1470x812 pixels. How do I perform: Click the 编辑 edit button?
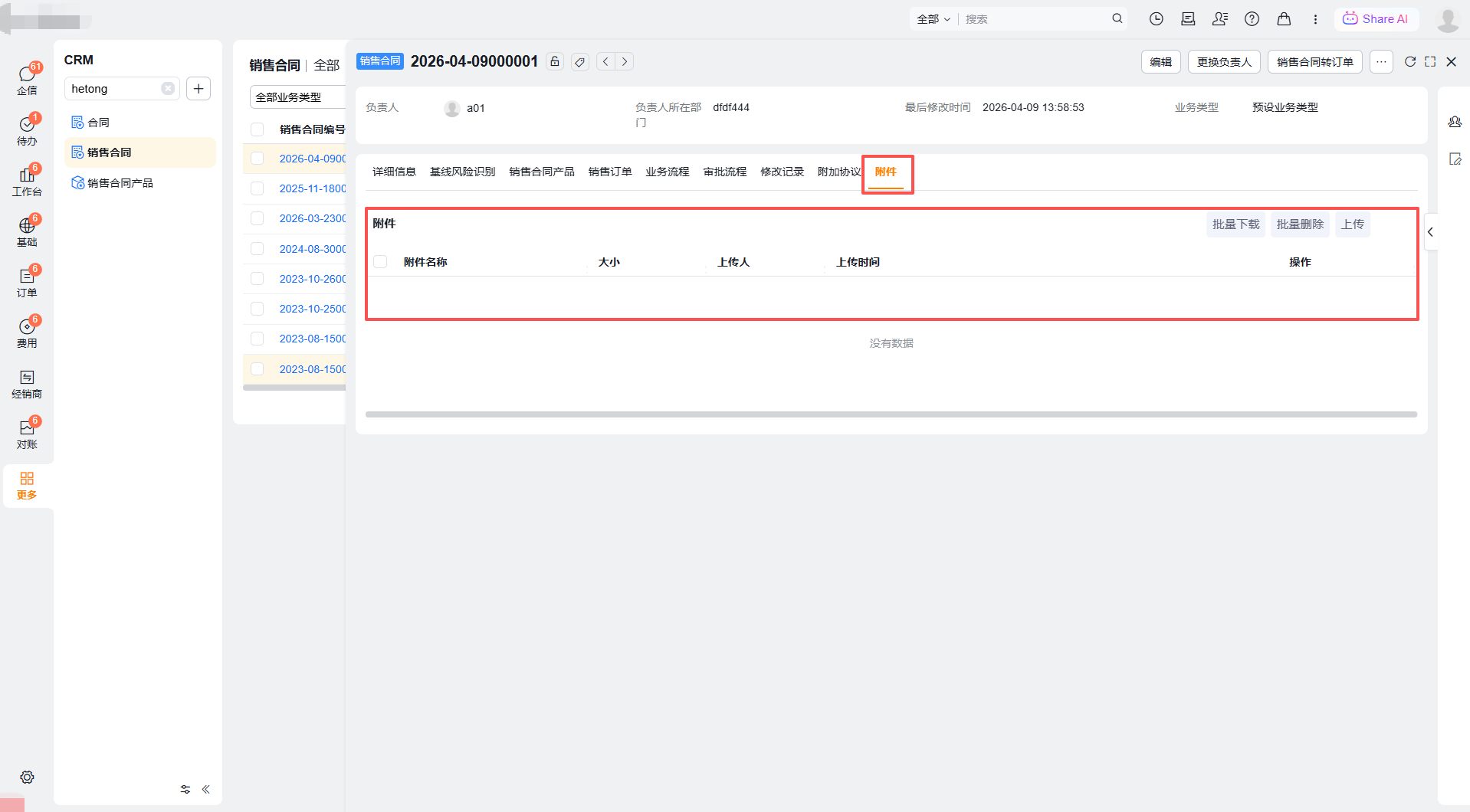click(x=1160, y=62)
